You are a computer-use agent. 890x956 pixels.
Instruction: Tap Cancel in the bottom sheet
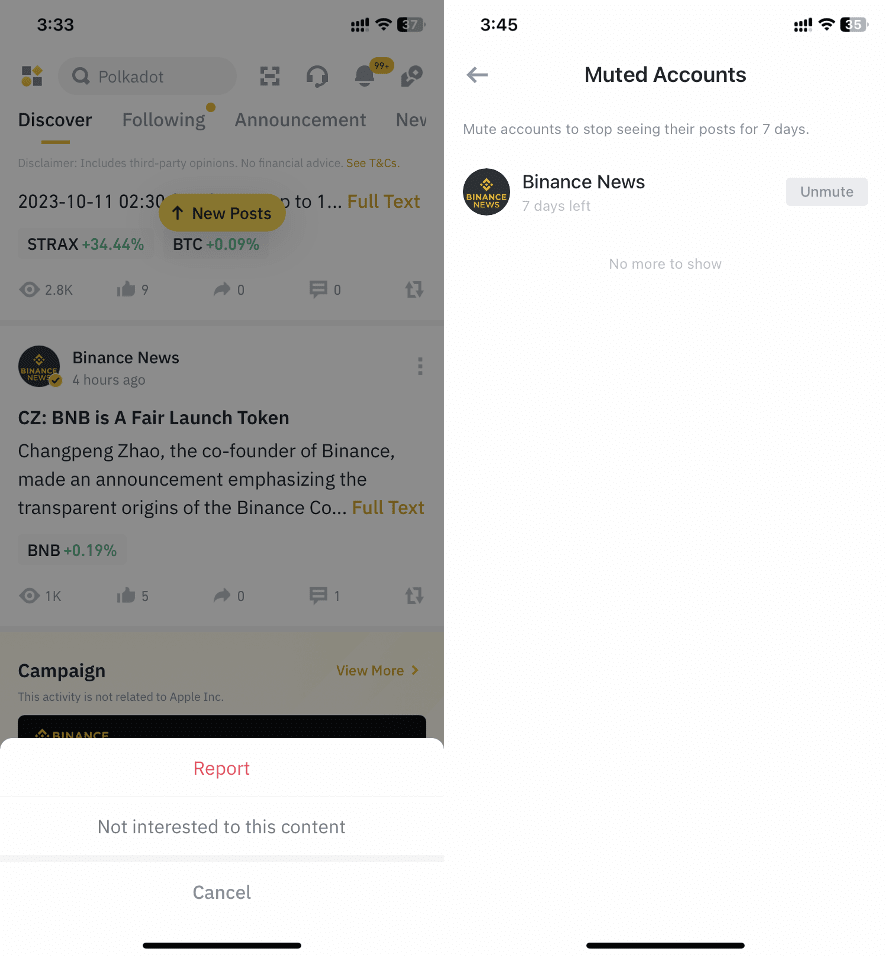coord(222,893)
